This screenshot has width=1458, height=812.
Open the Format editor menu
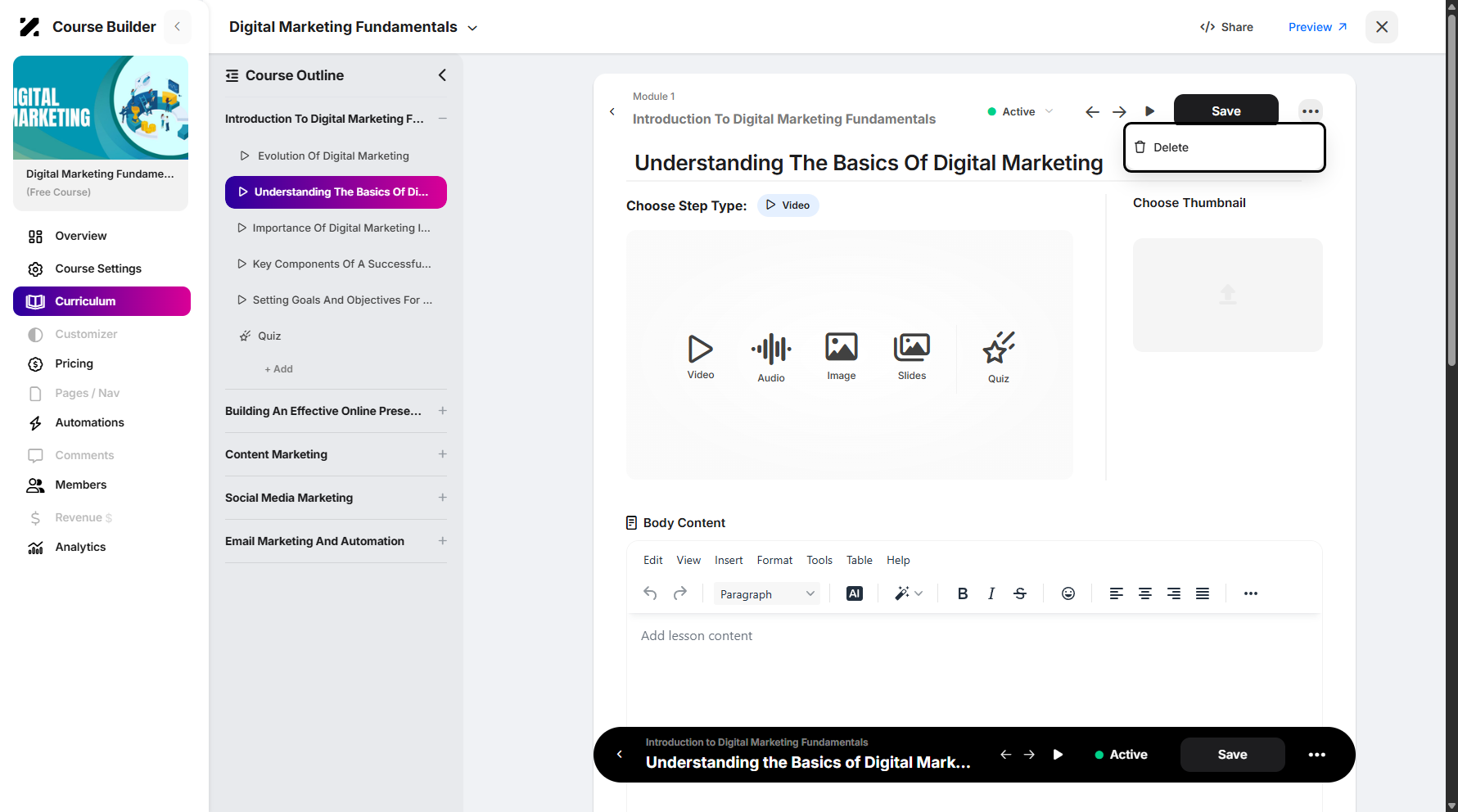pos(774,560)
